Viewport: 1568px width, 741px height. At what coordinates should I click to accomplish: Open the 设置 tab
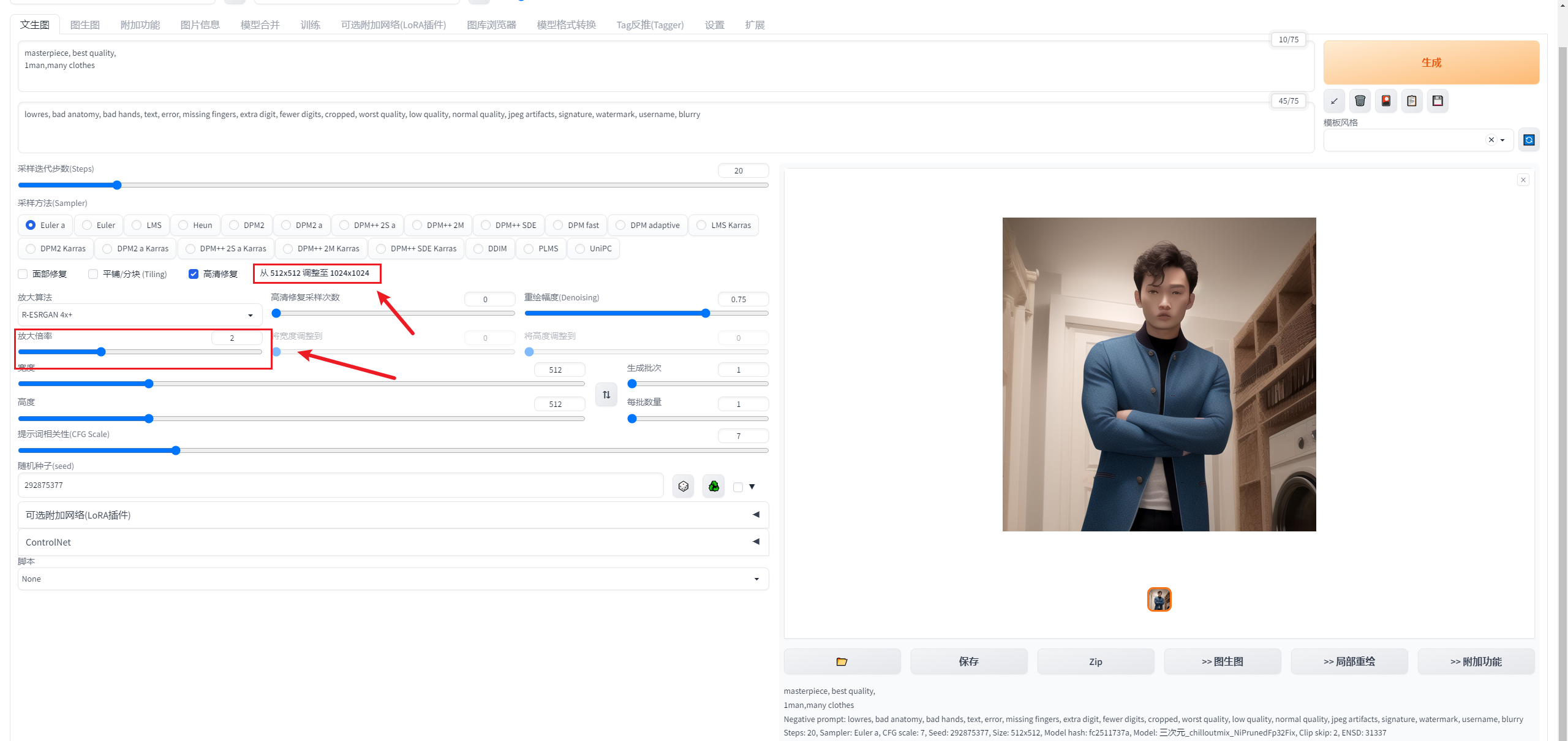tap(714, 25)
